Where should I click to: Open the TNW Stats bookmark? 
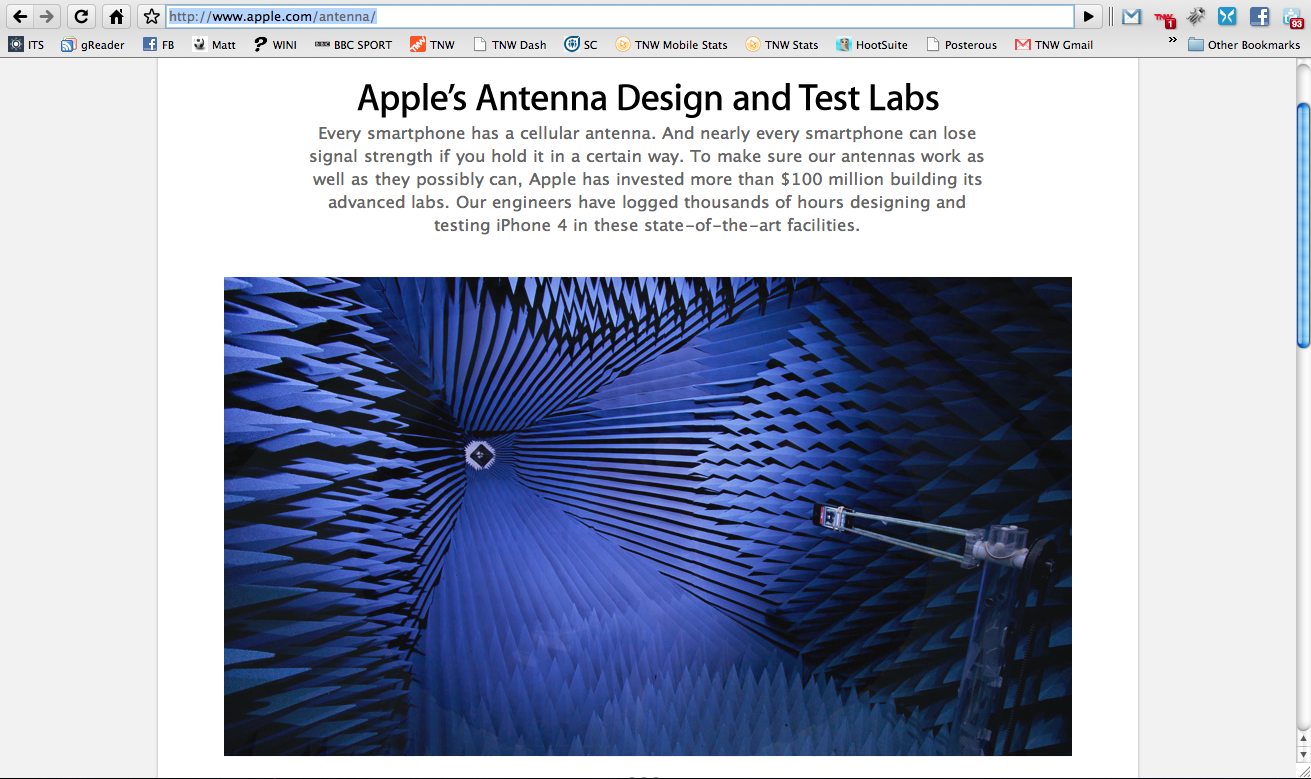click(x=781, y=45)
